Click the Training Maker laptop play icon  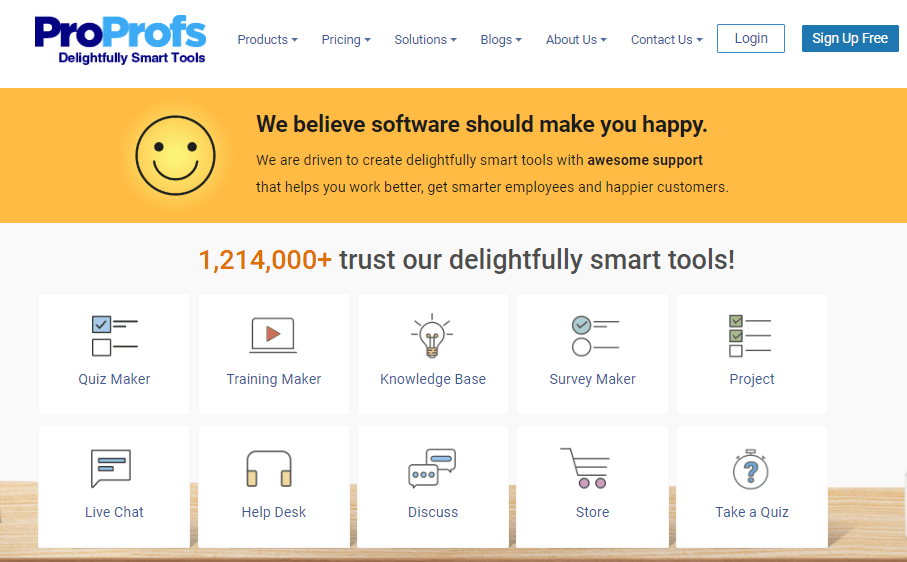[273, 335]
